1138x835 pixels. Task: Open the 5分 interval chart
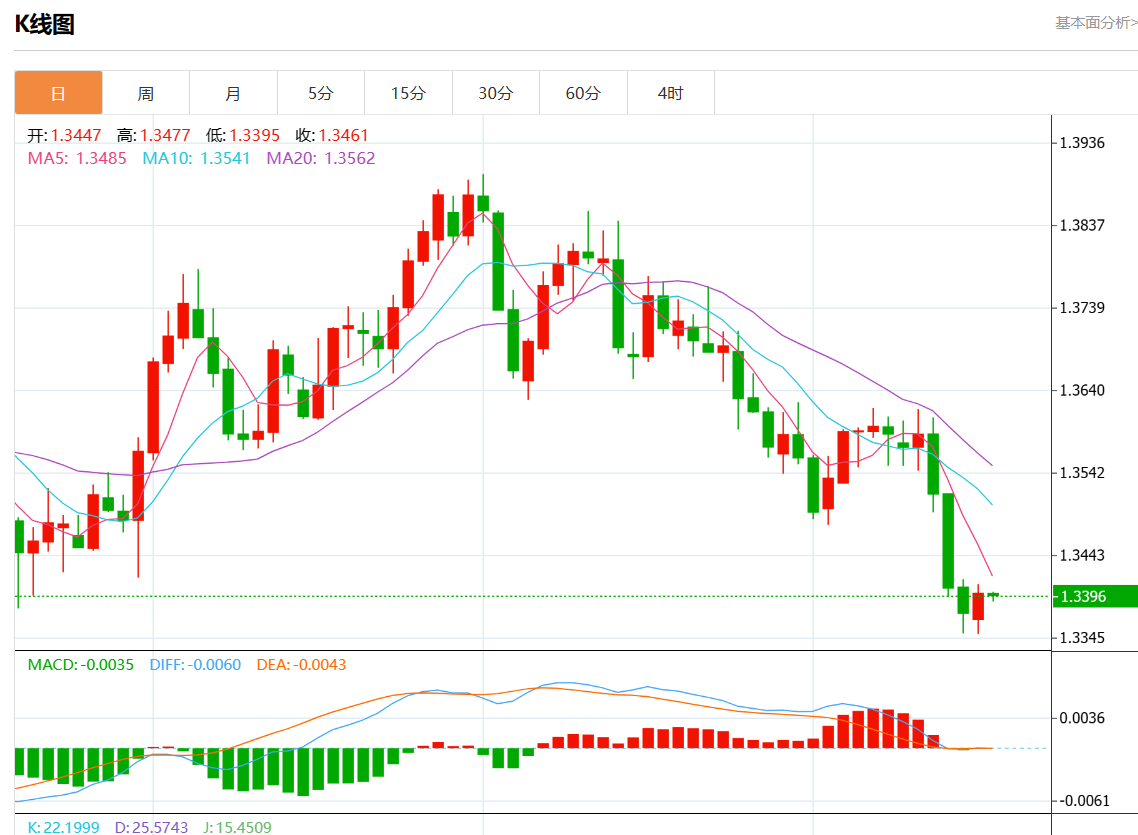[321, 93]
